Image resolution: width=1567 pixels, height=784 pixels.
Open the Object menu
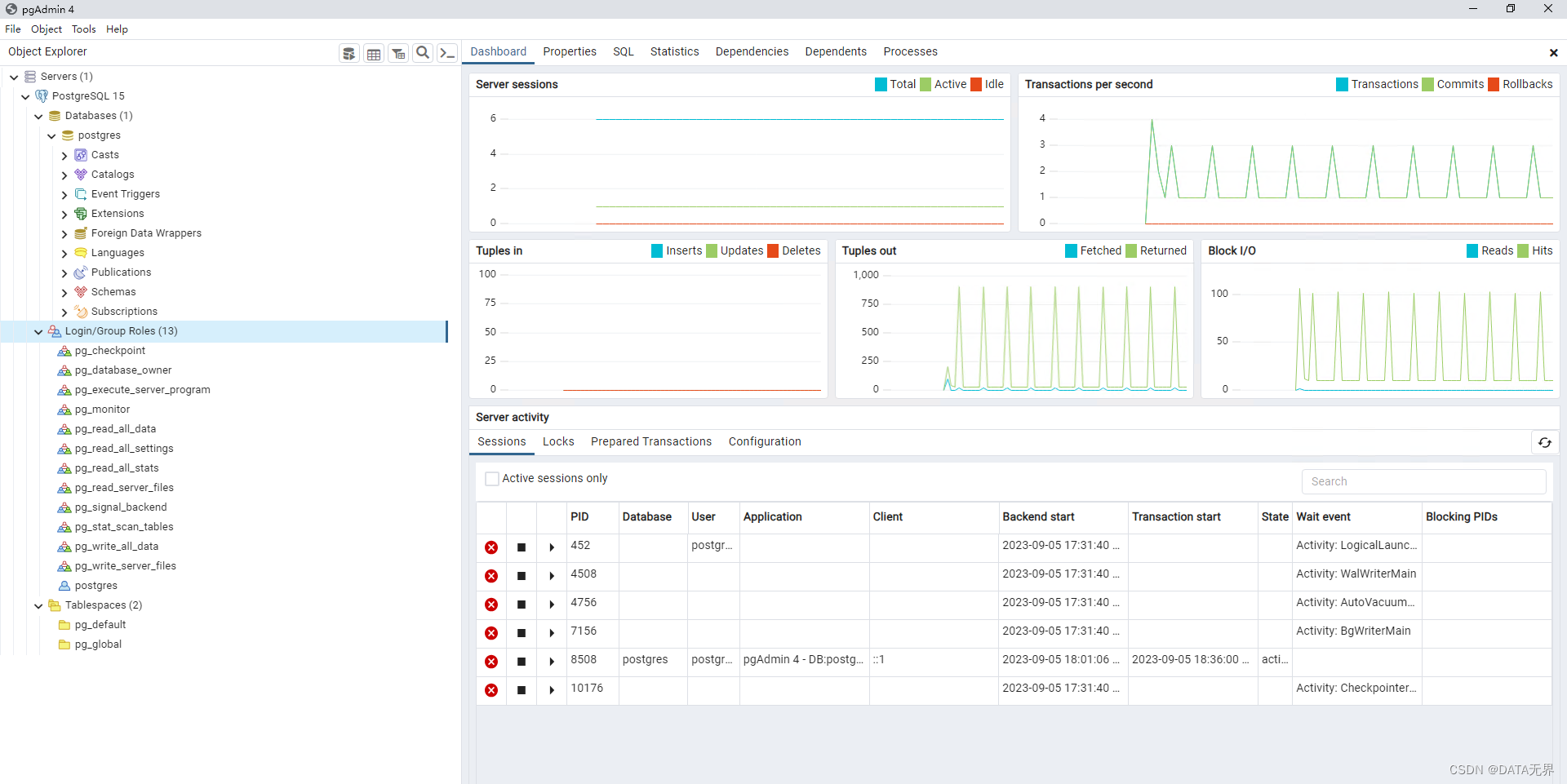pyautogui.click(x=47, y=29)
